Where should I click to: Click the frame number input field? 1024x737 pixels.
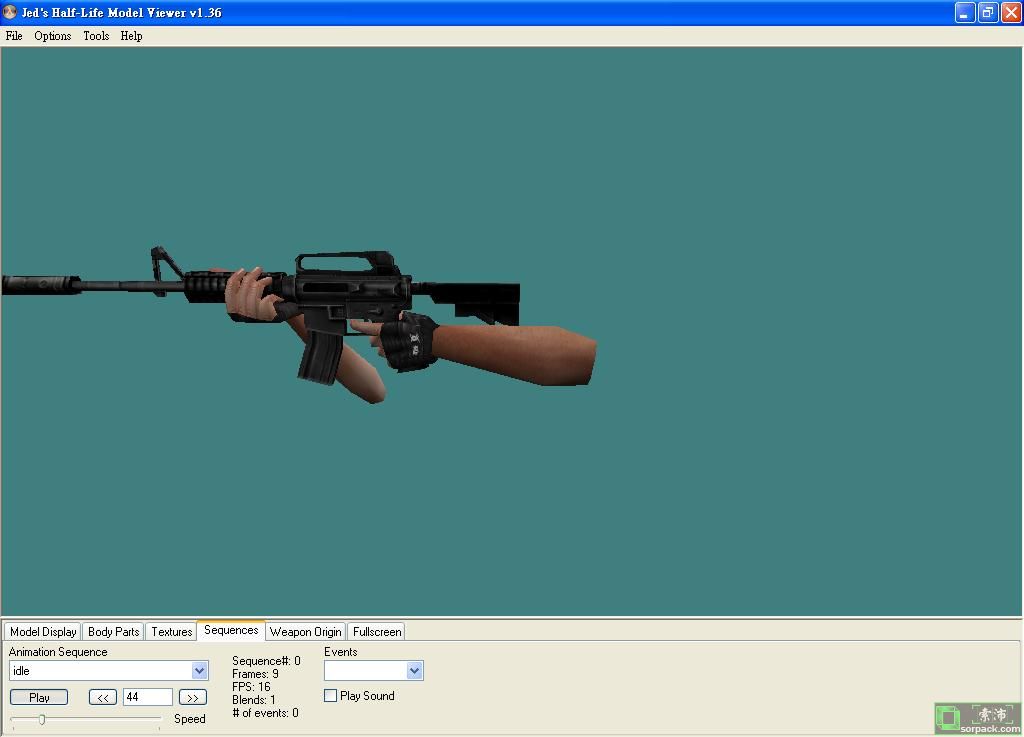147,697
